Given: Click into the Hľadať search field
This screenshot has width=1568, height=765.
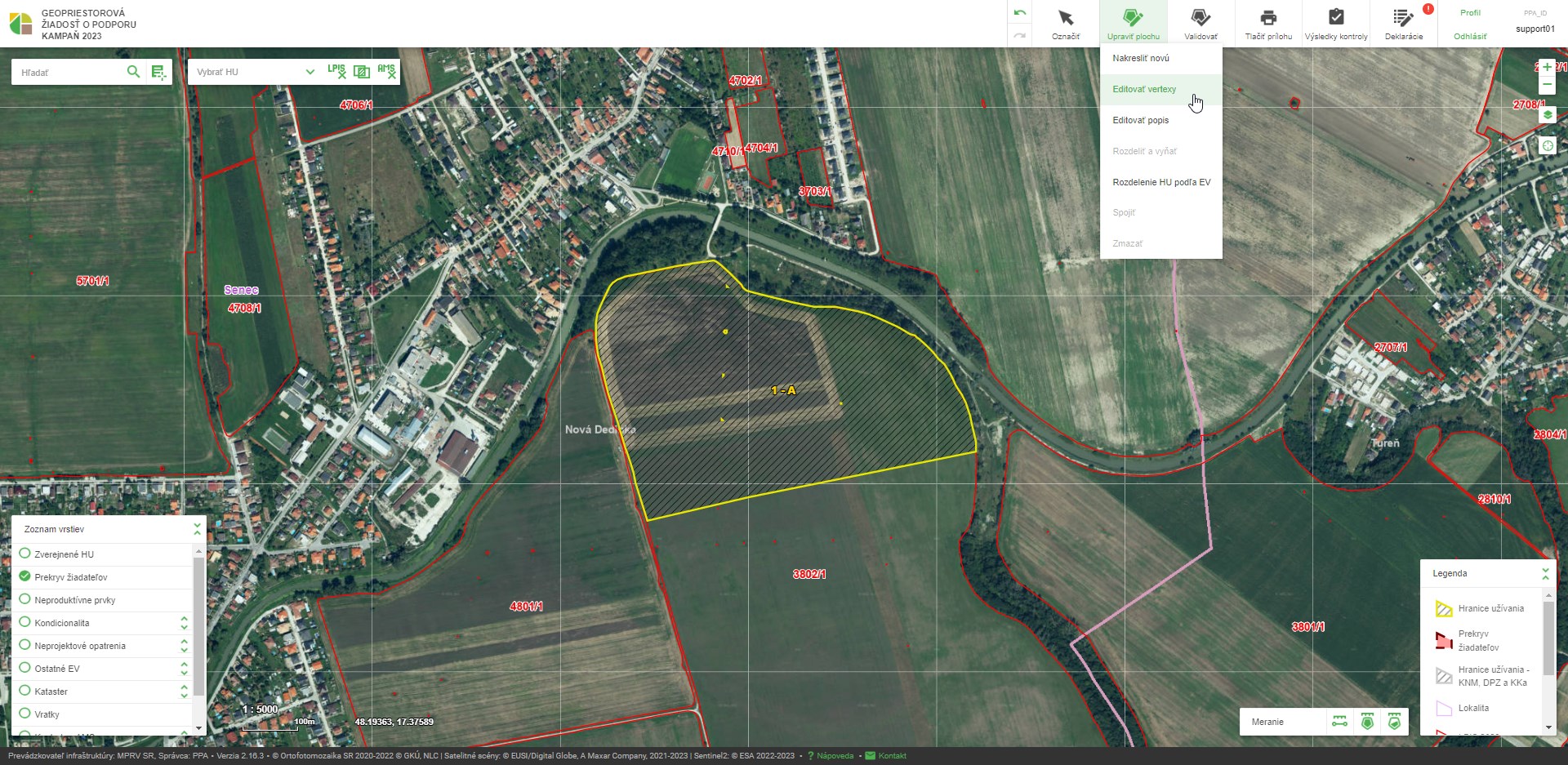Looking at the screenshot, I should tap(69, 73).
